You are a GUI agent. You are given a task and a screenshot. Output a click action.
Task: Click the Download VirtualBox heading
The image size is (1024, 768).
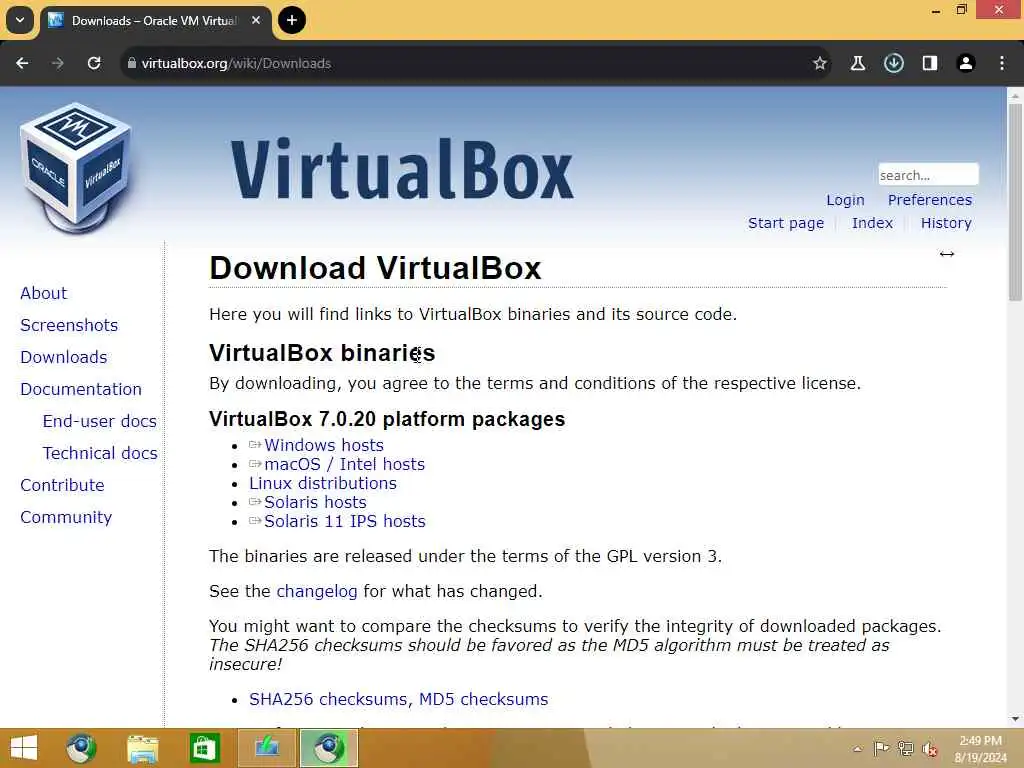pos(376,268)
